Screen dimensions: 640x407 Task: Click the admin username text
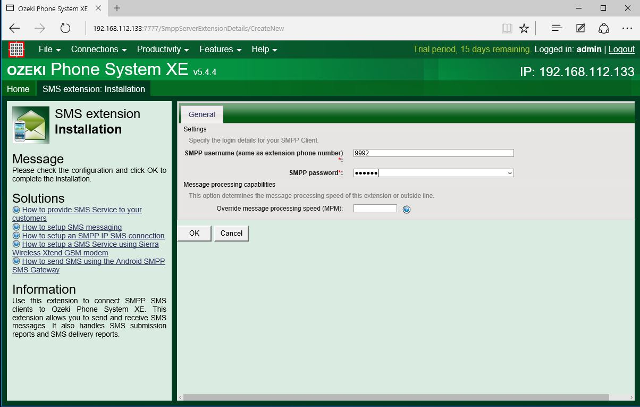tap(589, 49)
